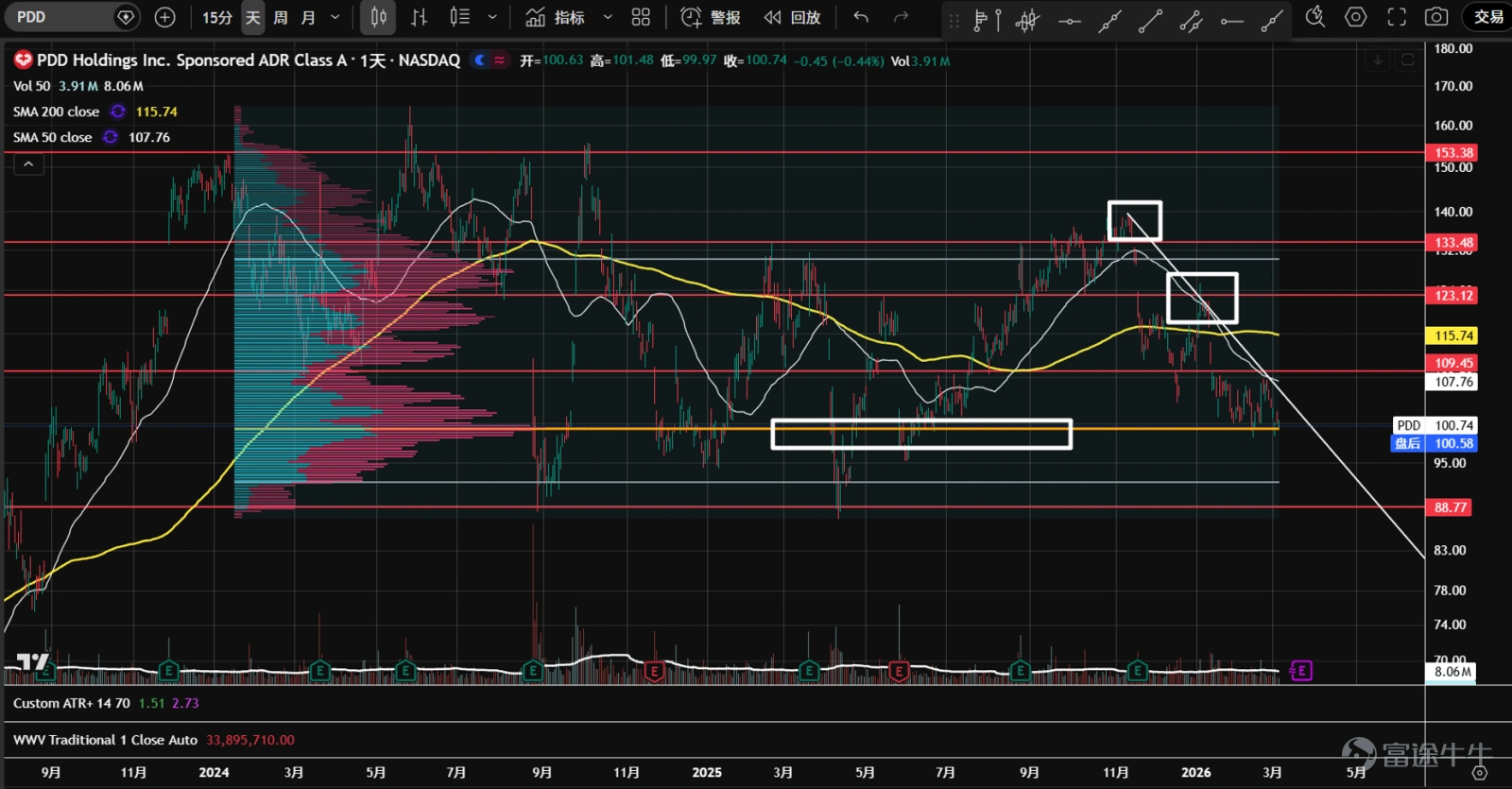Click the 88.77 price line label
The image size is (1512, 789).
(1450, 507)
